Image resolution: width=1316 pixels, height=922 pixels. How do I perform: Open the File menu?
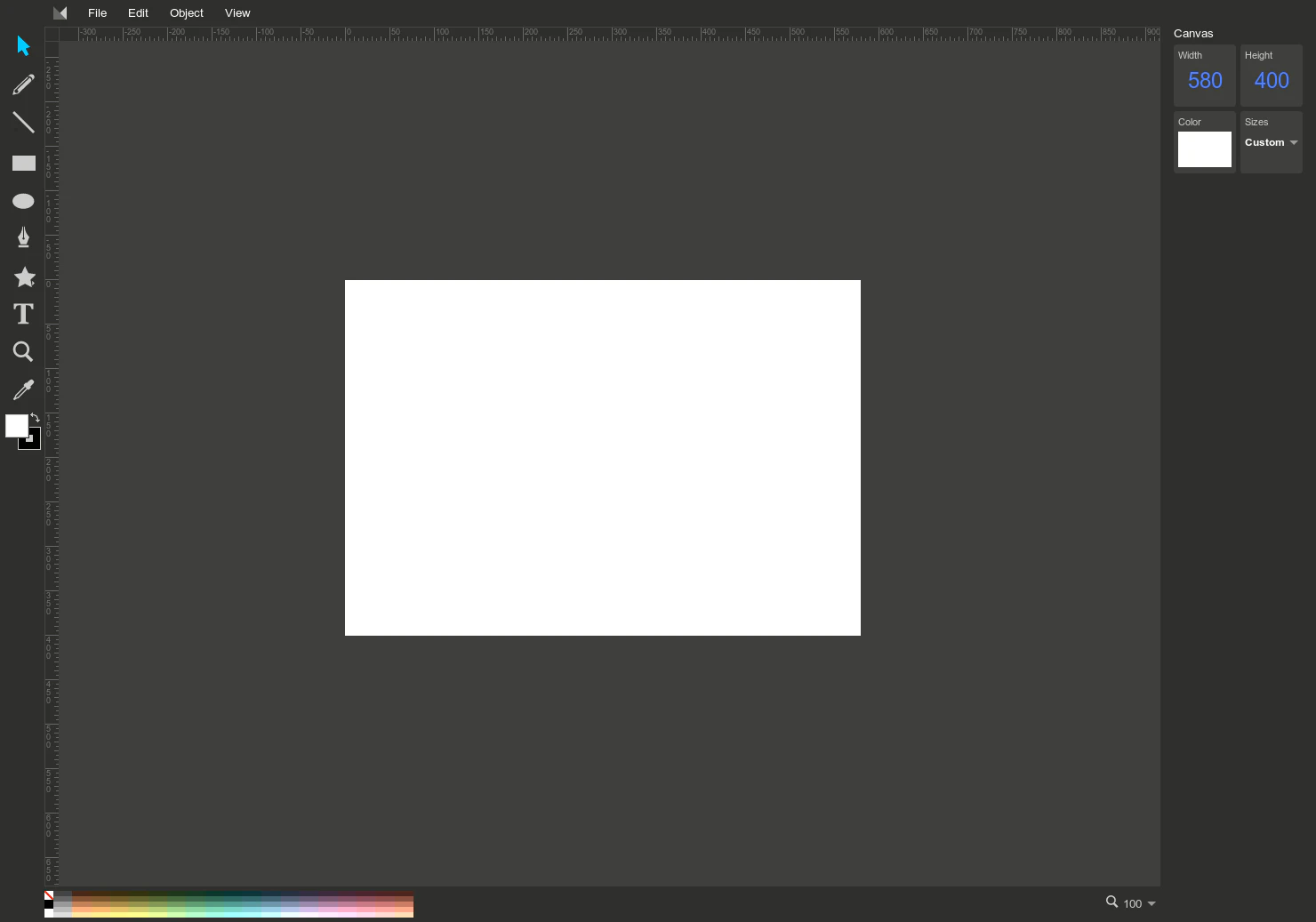(97, 12)
